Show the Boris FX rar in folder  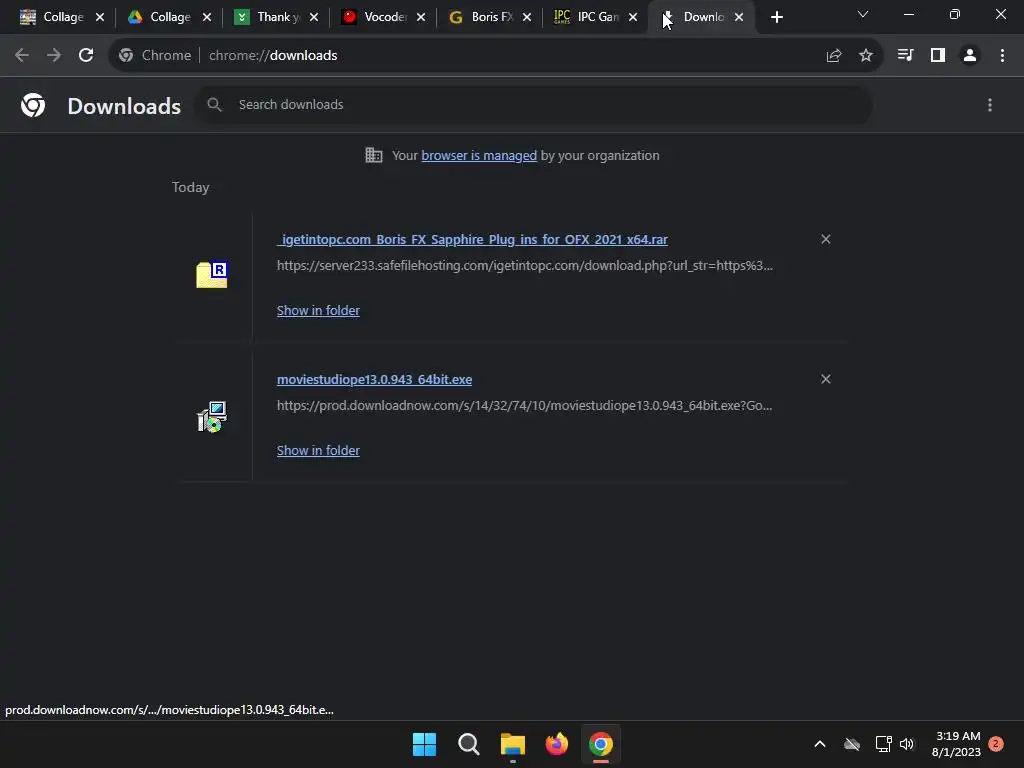318,310
